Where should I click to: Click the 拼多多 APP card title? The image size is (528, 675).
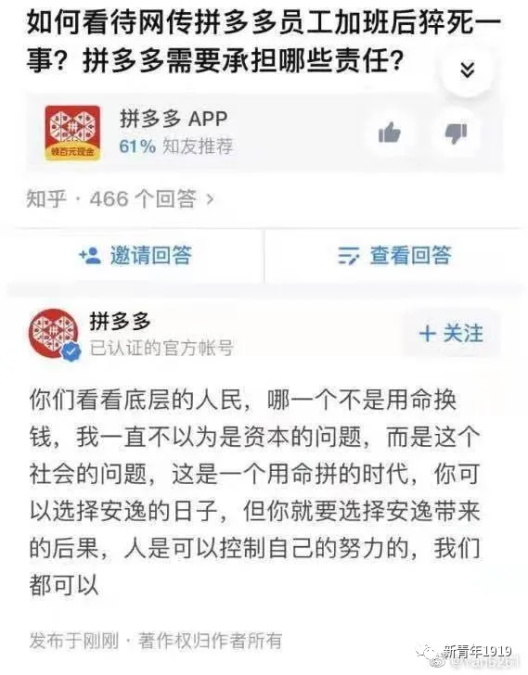[173, 119]
